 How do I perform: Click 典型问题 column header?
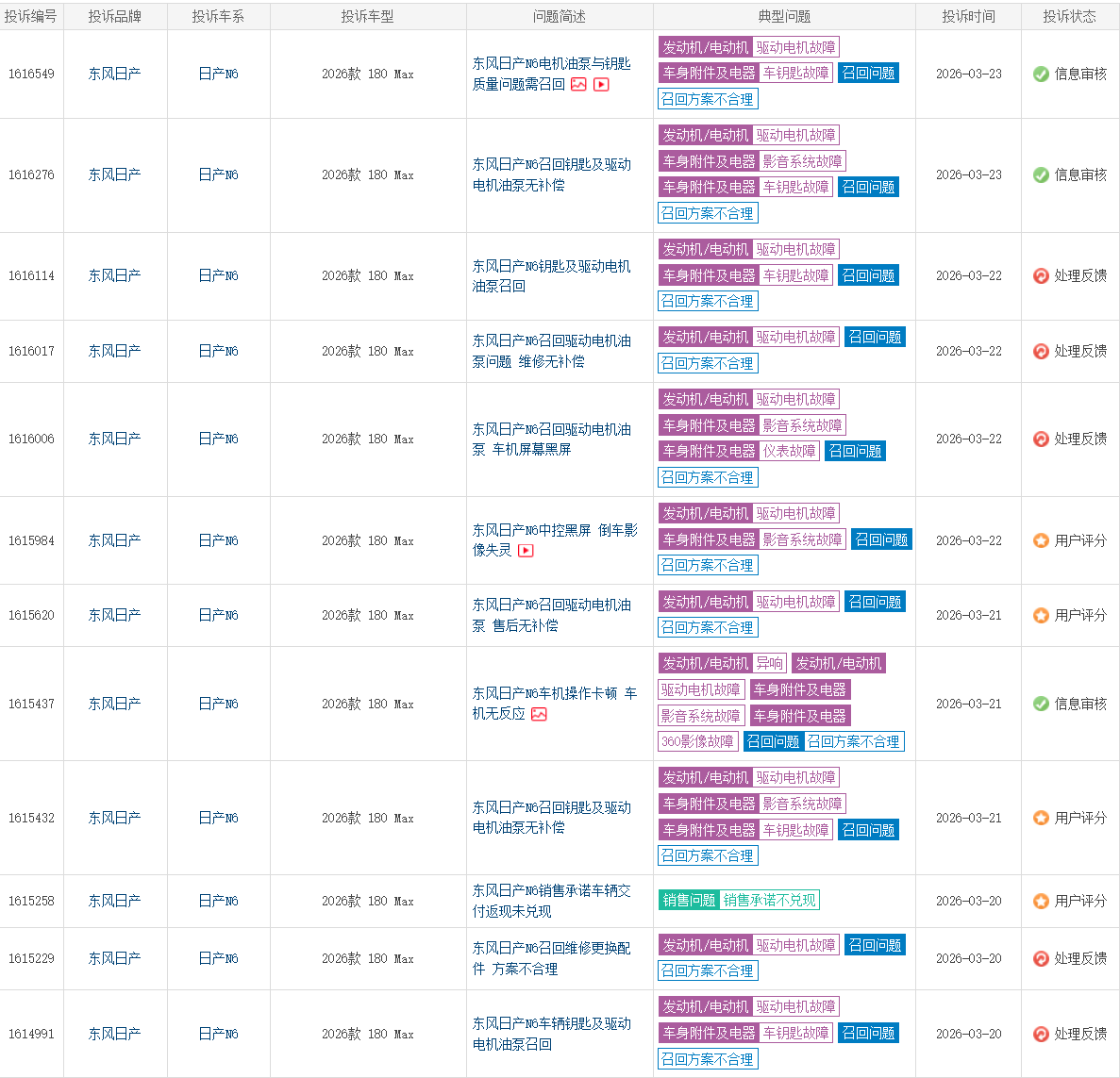(x=784, y=16)
